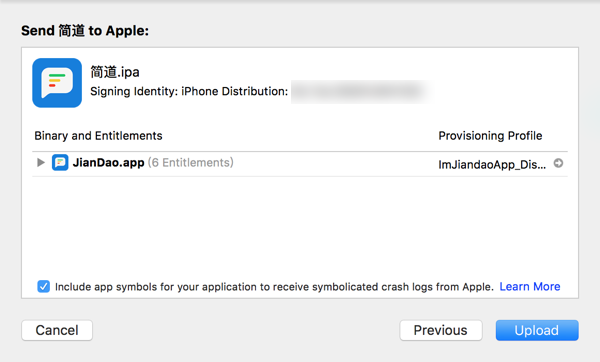Click the 'Include app symbols' checkbox label text
Viewport: 600px width, 362px height.
[274, 287]
